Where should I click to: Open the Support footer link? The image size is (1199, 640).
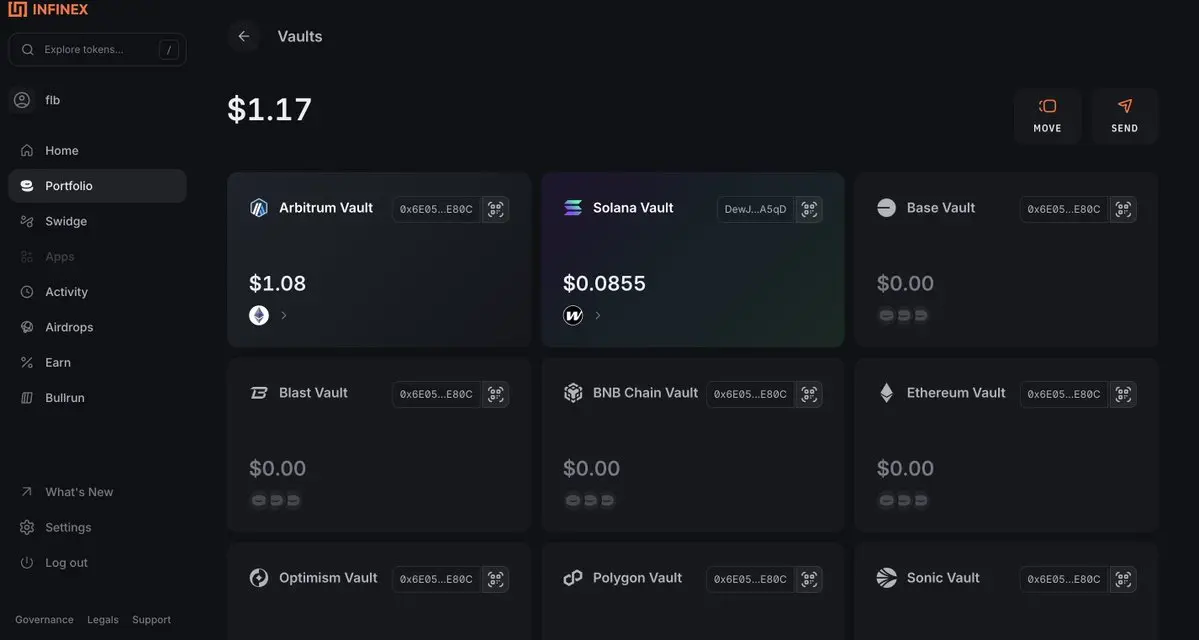click(151, 619)
